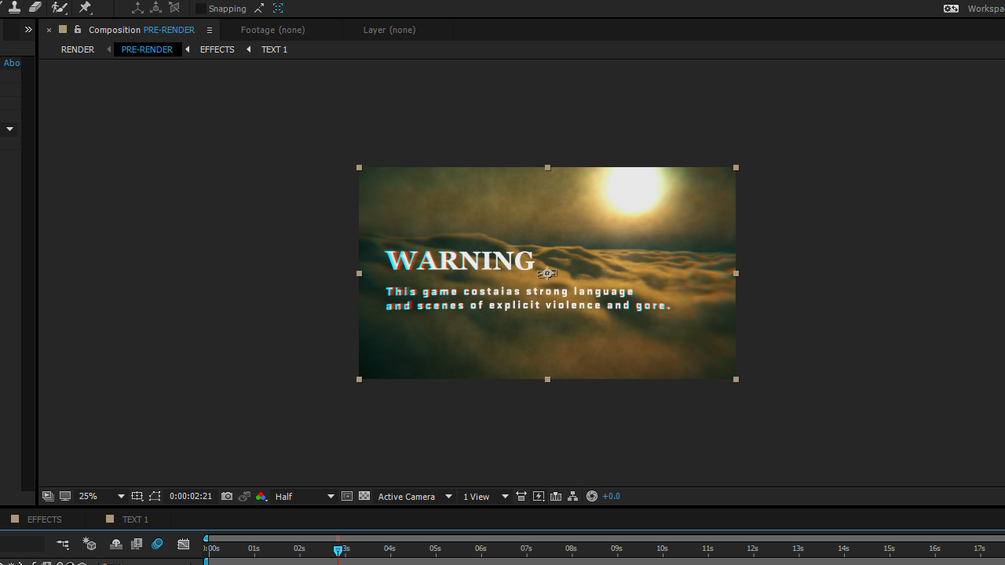The width and height of the screenshot is (1005, 565).
Task: Open the Composition Mini-Flowchart in timeline
Action: pyautogui.click(x=63, y=545)
